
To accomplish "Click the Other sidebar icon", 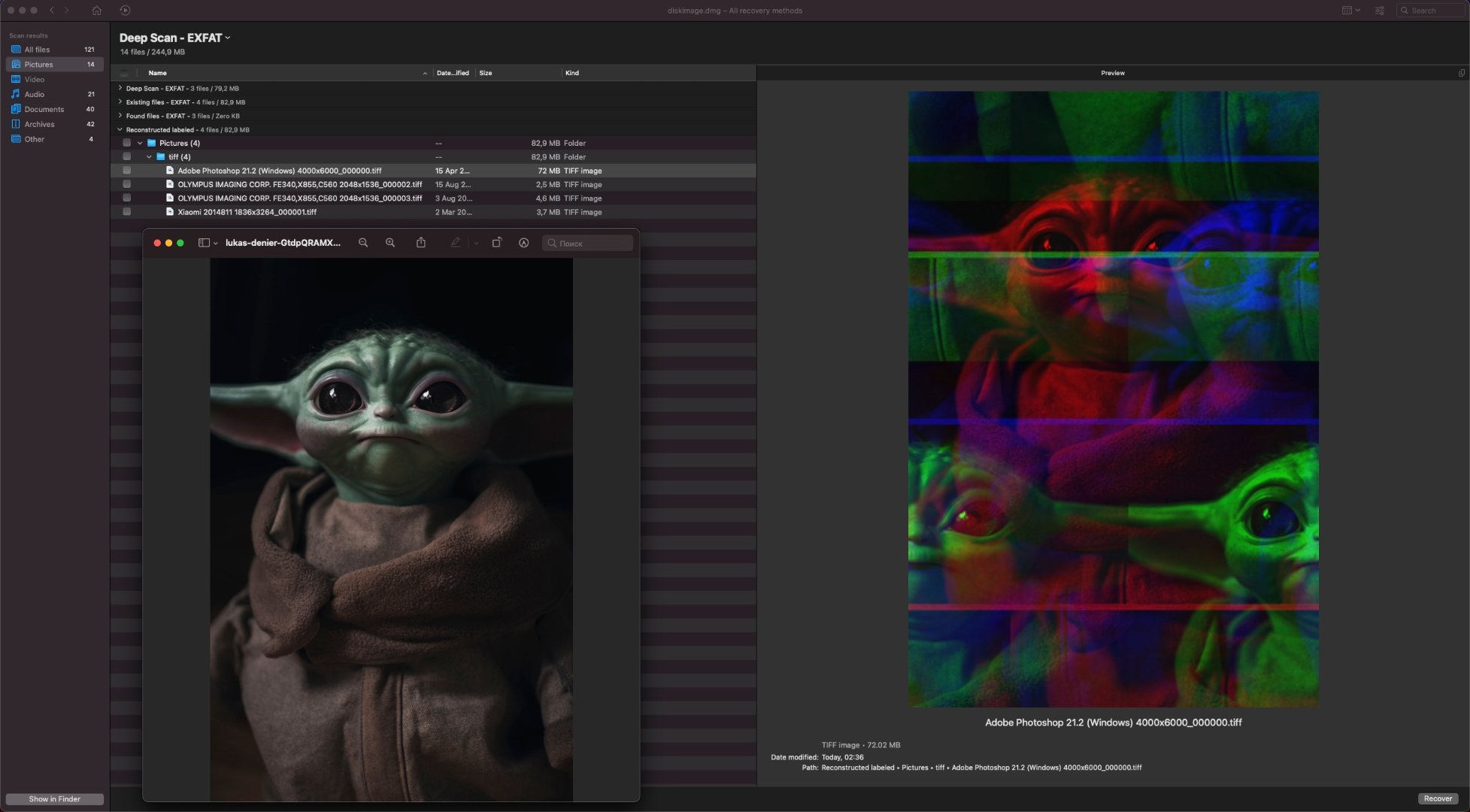I will 15,138.
